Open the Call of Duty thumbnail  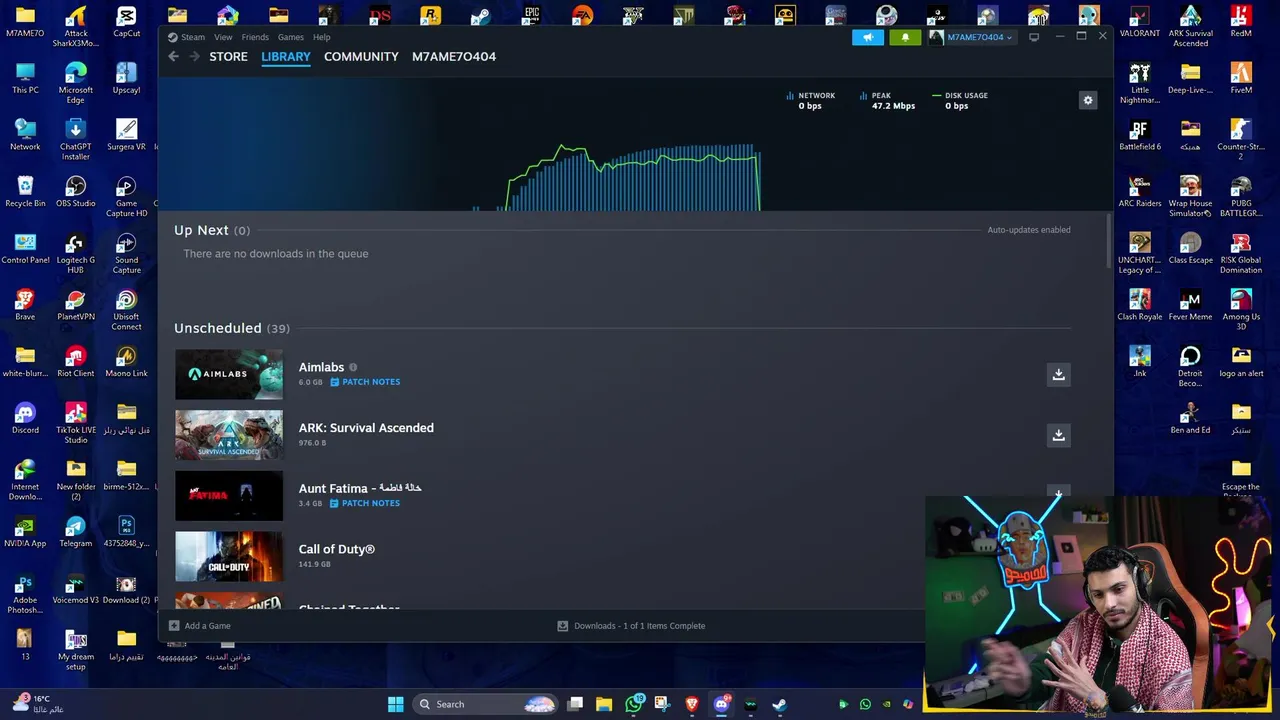coord(229,556)
